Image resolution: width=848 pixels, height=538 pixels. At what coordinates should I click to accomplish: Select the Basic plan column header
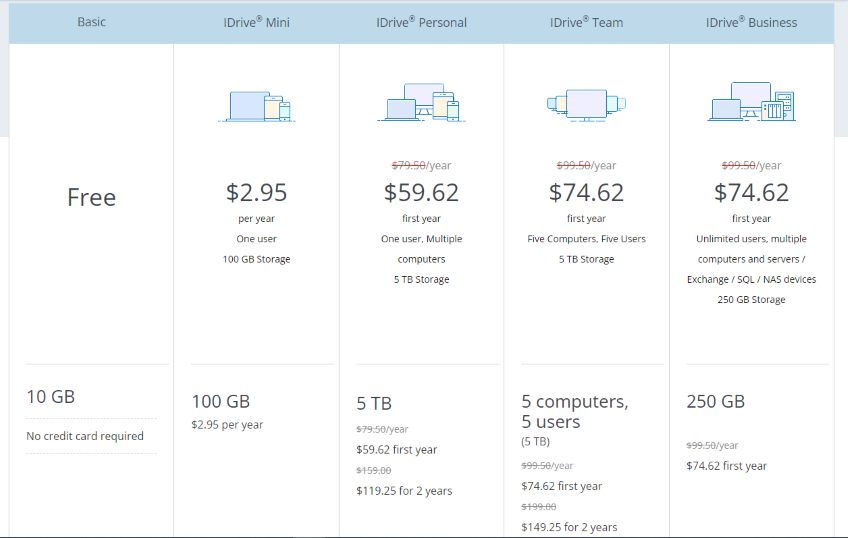point(91,22)
